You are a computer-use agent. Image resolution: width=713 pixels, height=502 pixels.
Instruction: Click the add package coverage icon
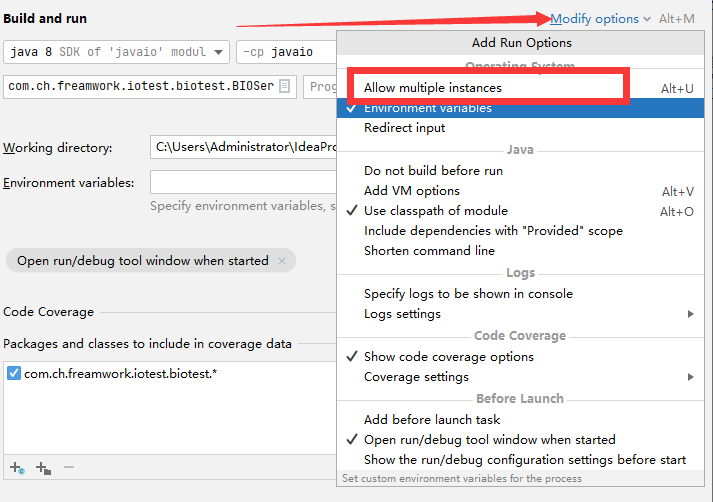click(x=43, y=467)
